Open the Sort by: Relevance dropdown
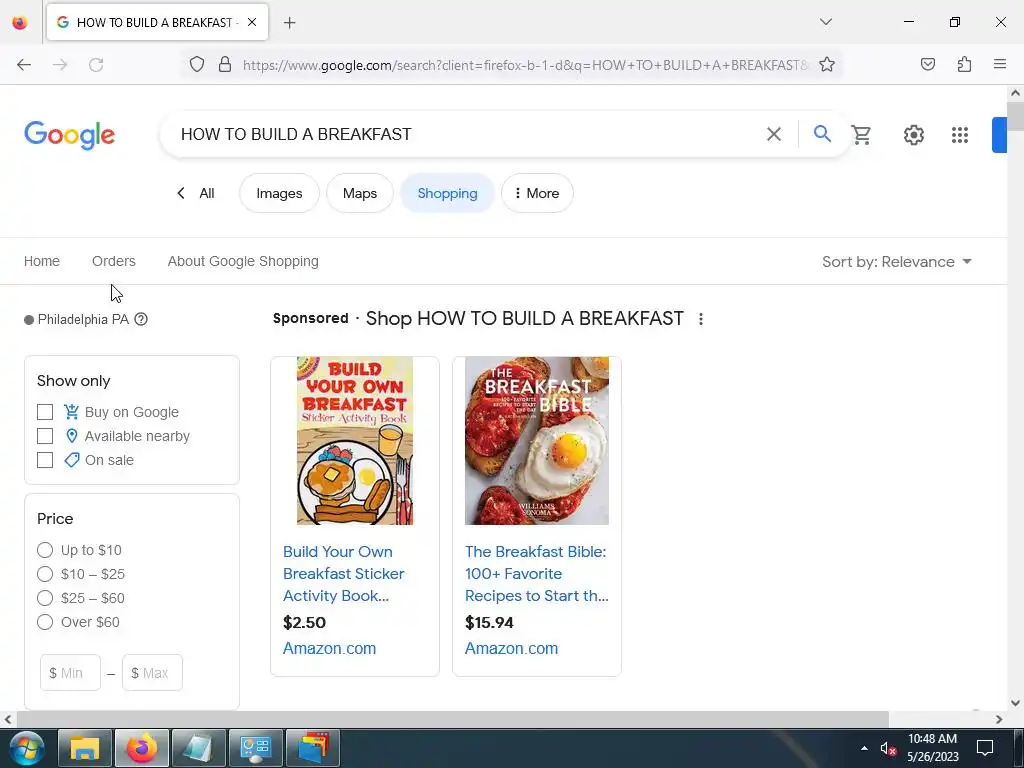This screenshot has width=1024, height=768. (x=897, y=262)
